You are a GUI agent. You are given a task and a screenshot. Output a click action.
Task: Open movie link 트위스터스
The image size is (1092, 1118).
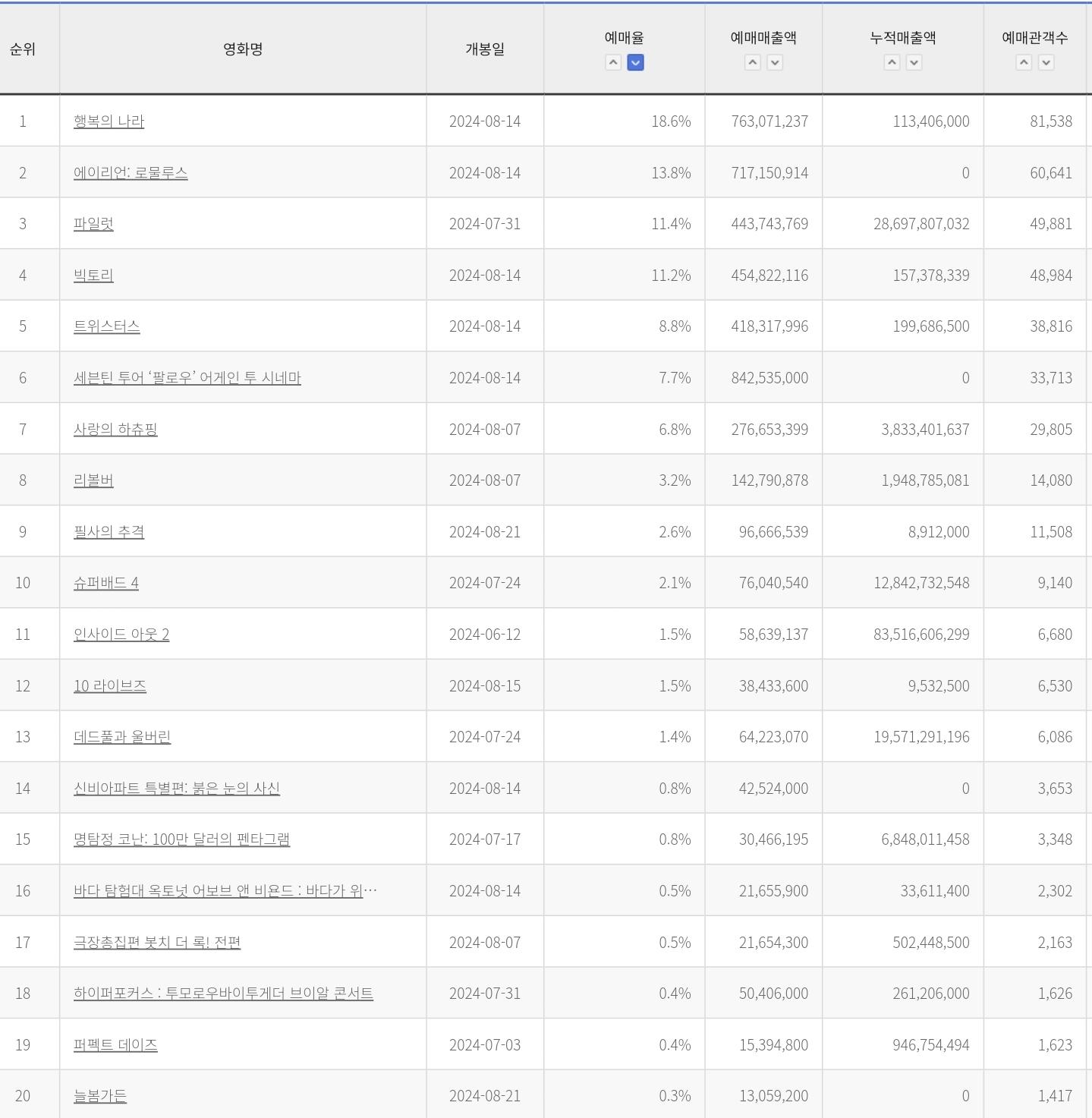pyautogui.click(x=107, y=326)
